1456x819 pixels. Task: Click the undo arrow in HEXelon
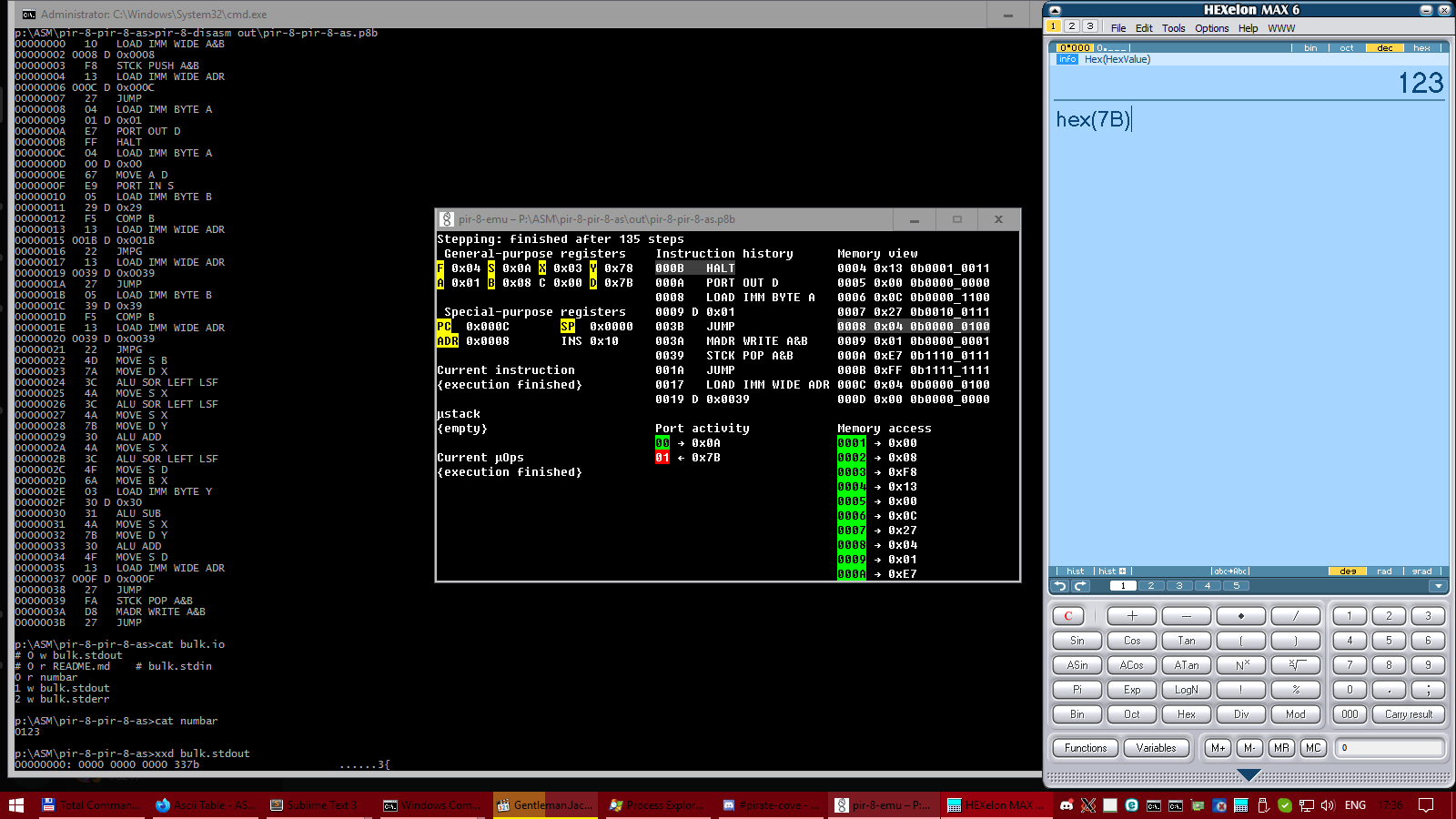pos(1060,586)
